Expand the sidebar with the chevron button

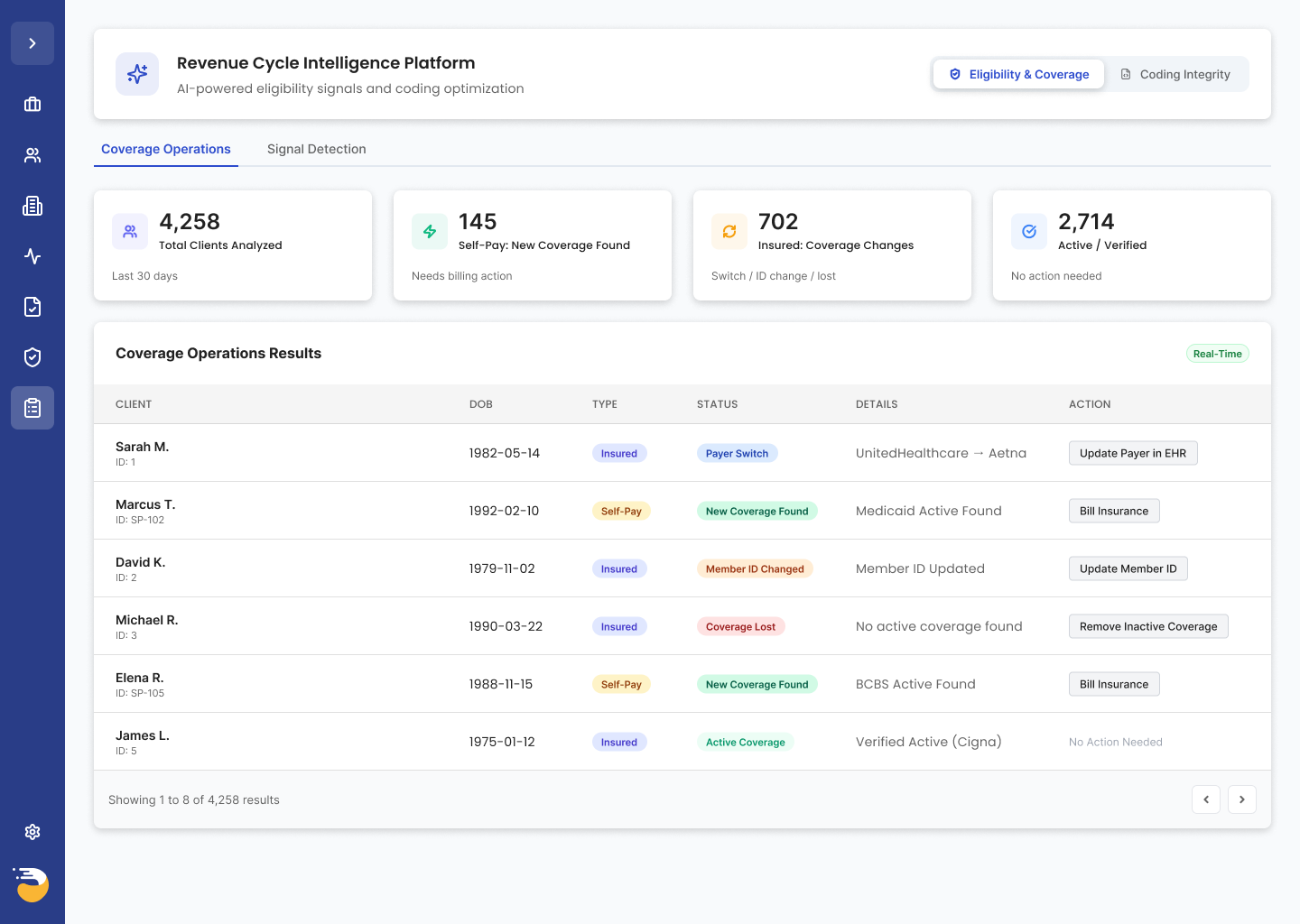pyautogui.click(x=32, y=43)
